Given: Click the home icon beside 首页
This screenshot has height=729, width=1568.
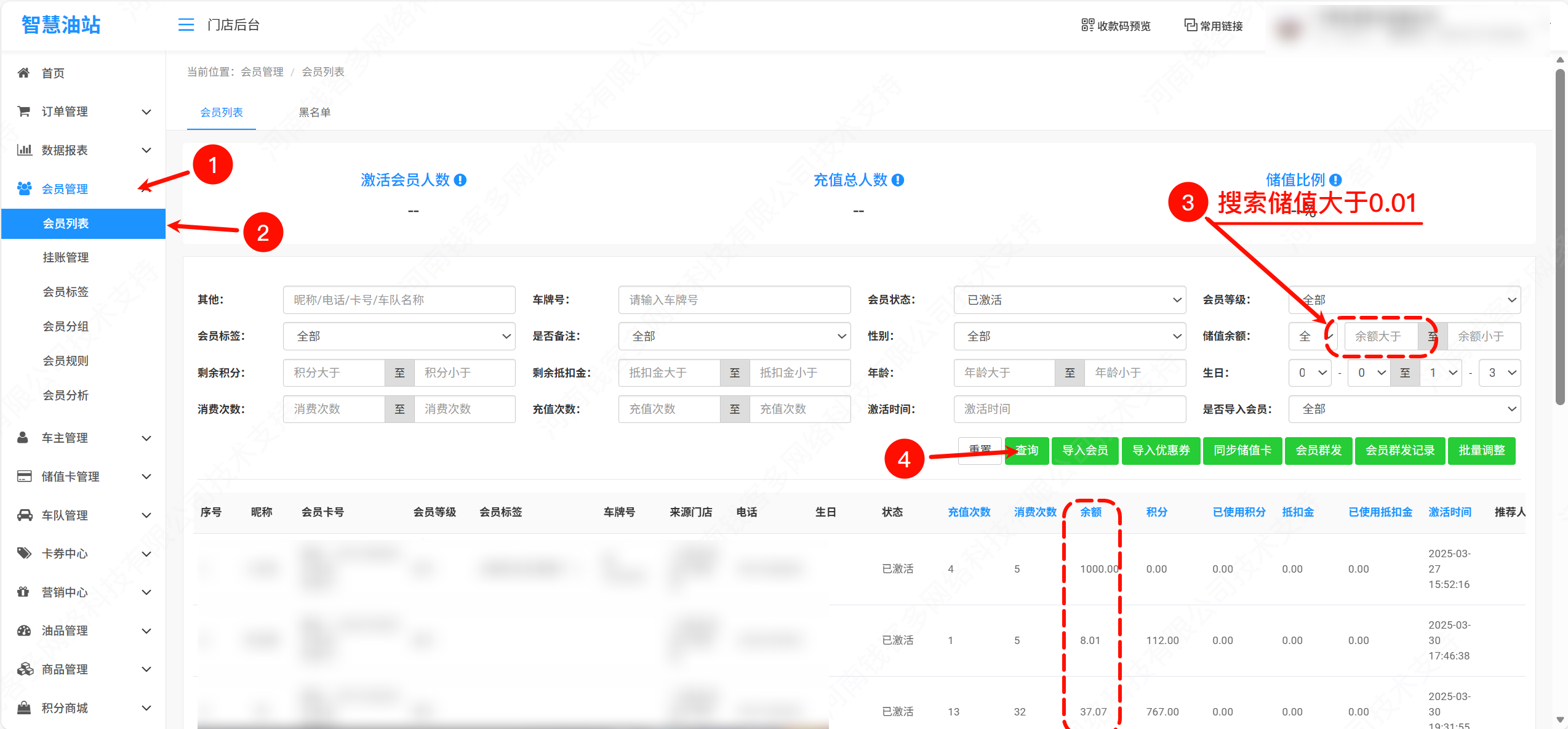Looking at the screenshot, I should tap(23, 73).
